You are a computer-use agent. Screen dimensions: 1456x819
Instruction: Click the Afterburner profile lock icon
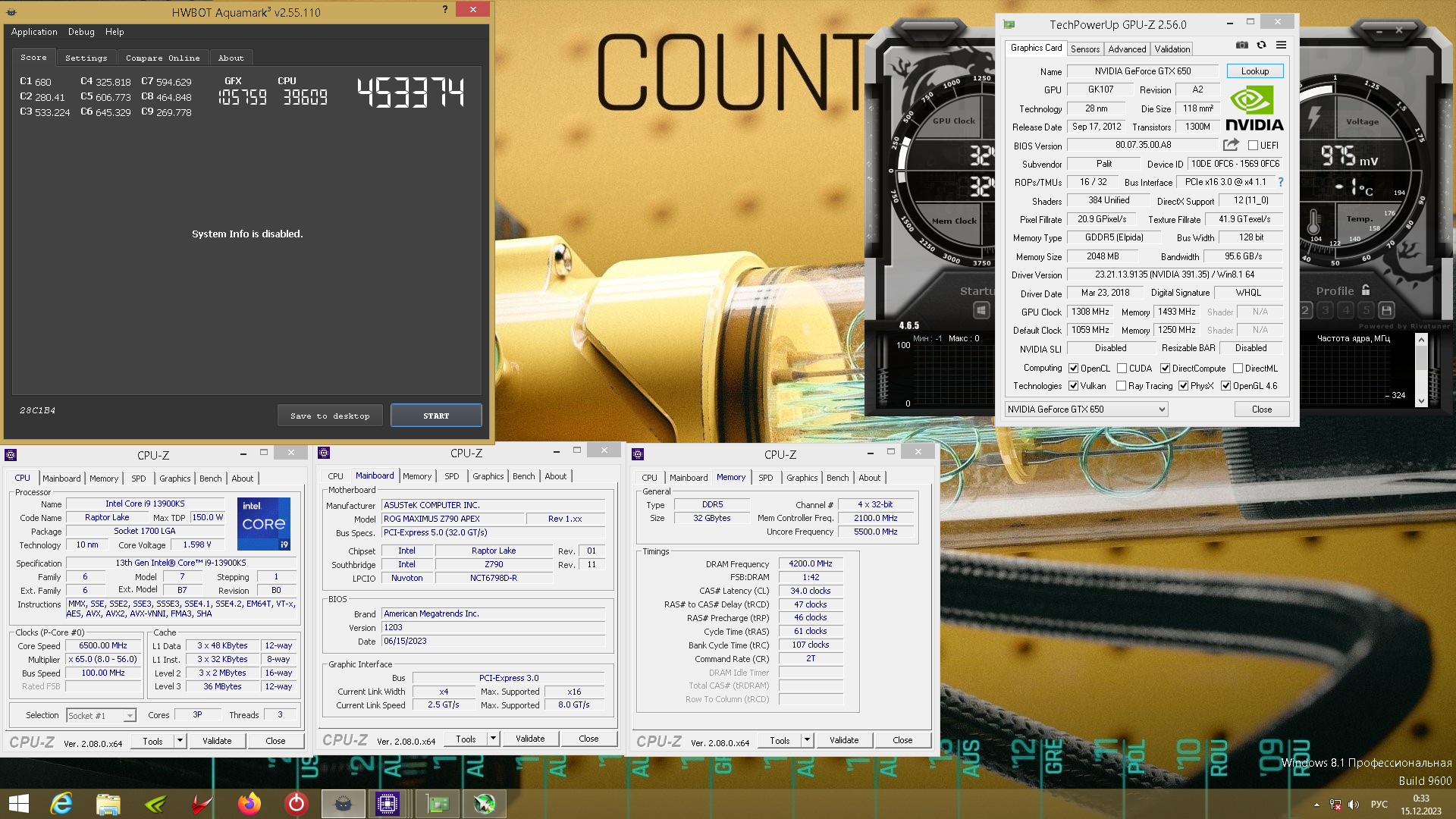(x=1366, y=290)
